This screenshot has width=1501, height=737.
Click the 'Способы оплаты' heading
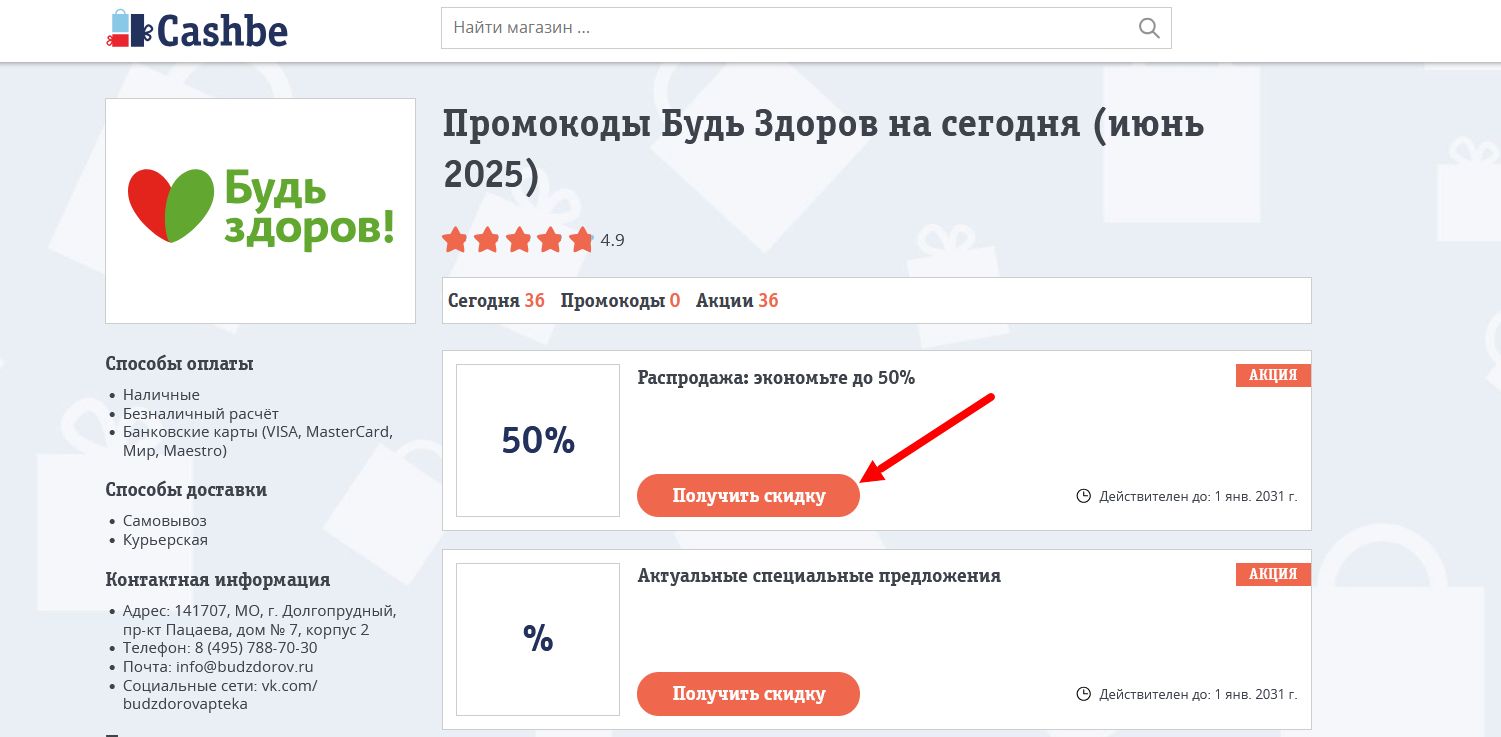pyautogui.click(x=179, y=364)
